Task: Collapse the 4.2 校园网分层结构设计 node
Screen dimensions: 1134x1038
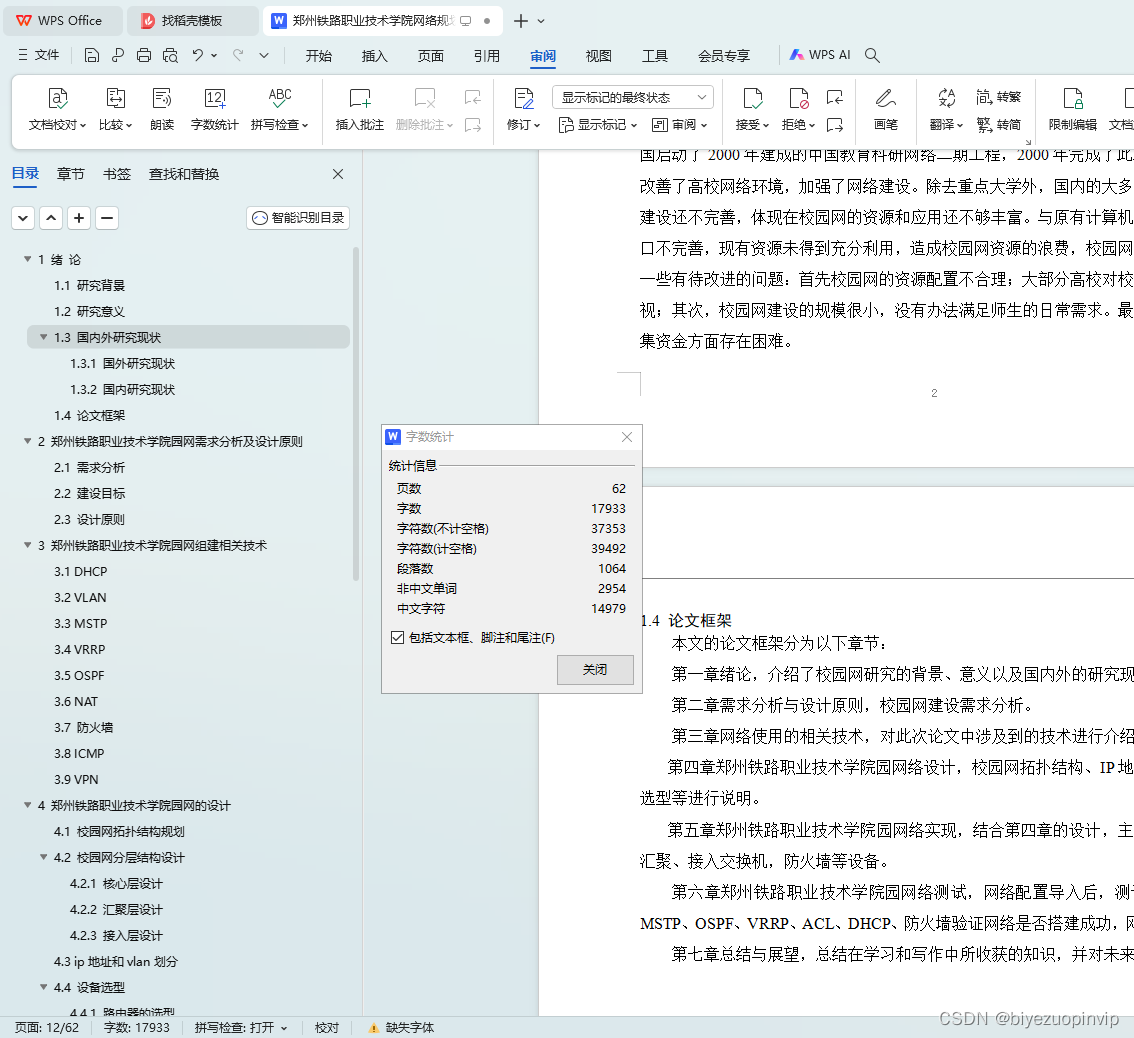Action: tap(43, 857)
